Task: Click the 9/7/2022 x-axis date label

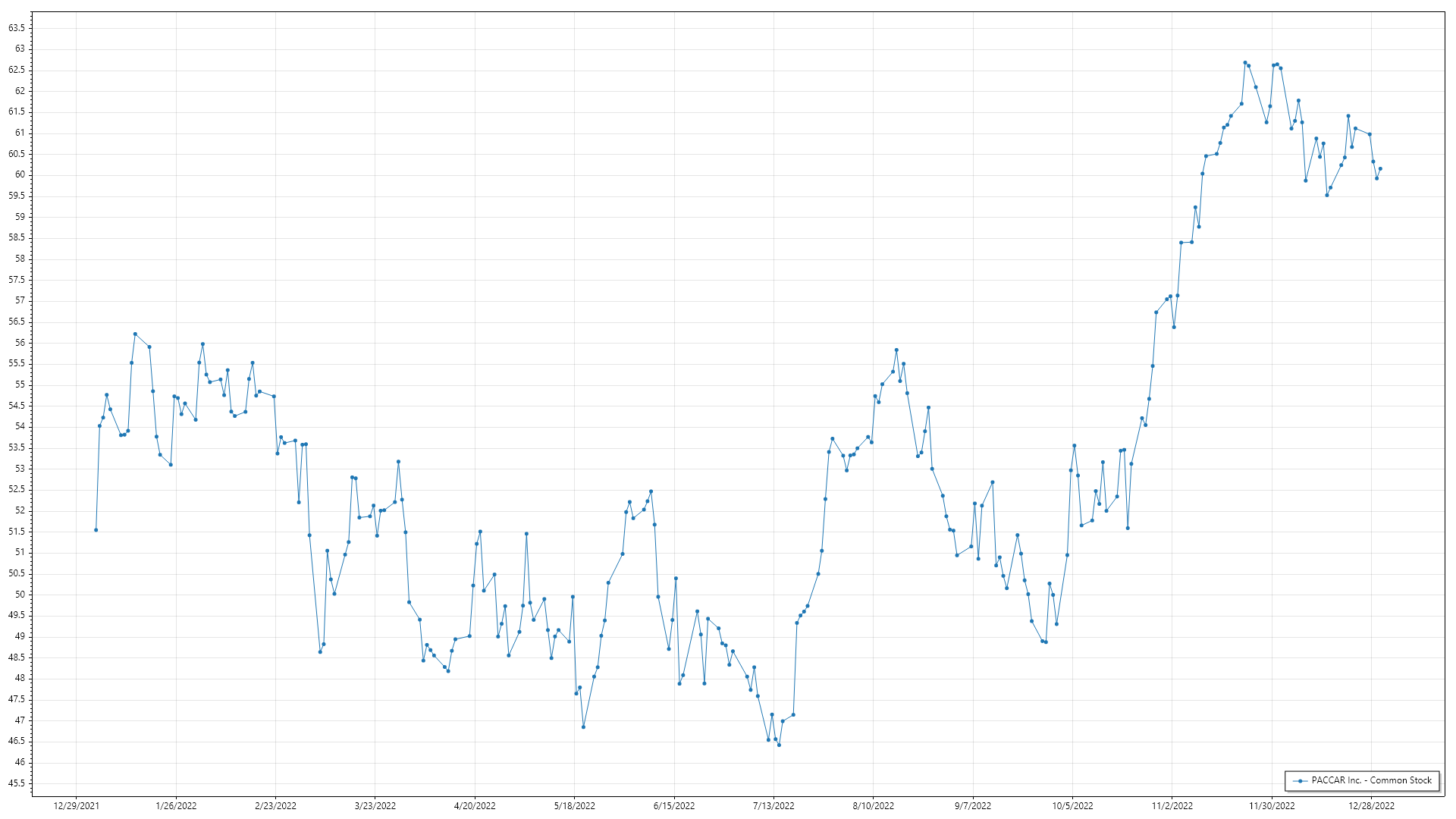Action: [973, 806]
